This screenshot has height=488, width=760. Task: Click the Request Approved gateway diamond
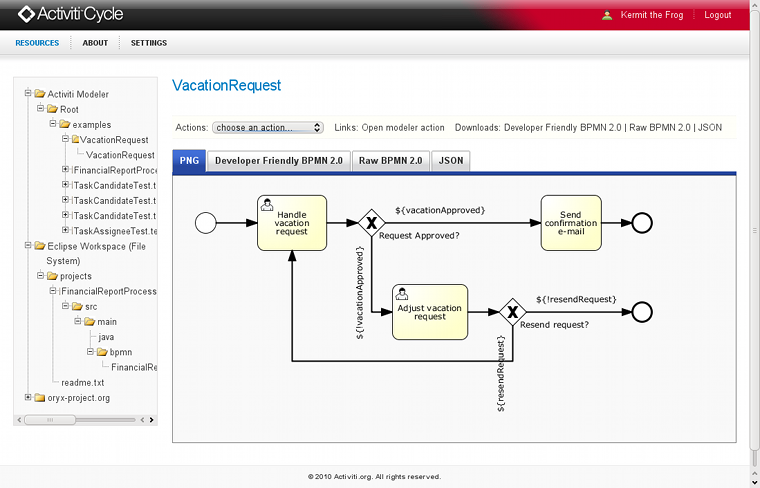[372, 223]
